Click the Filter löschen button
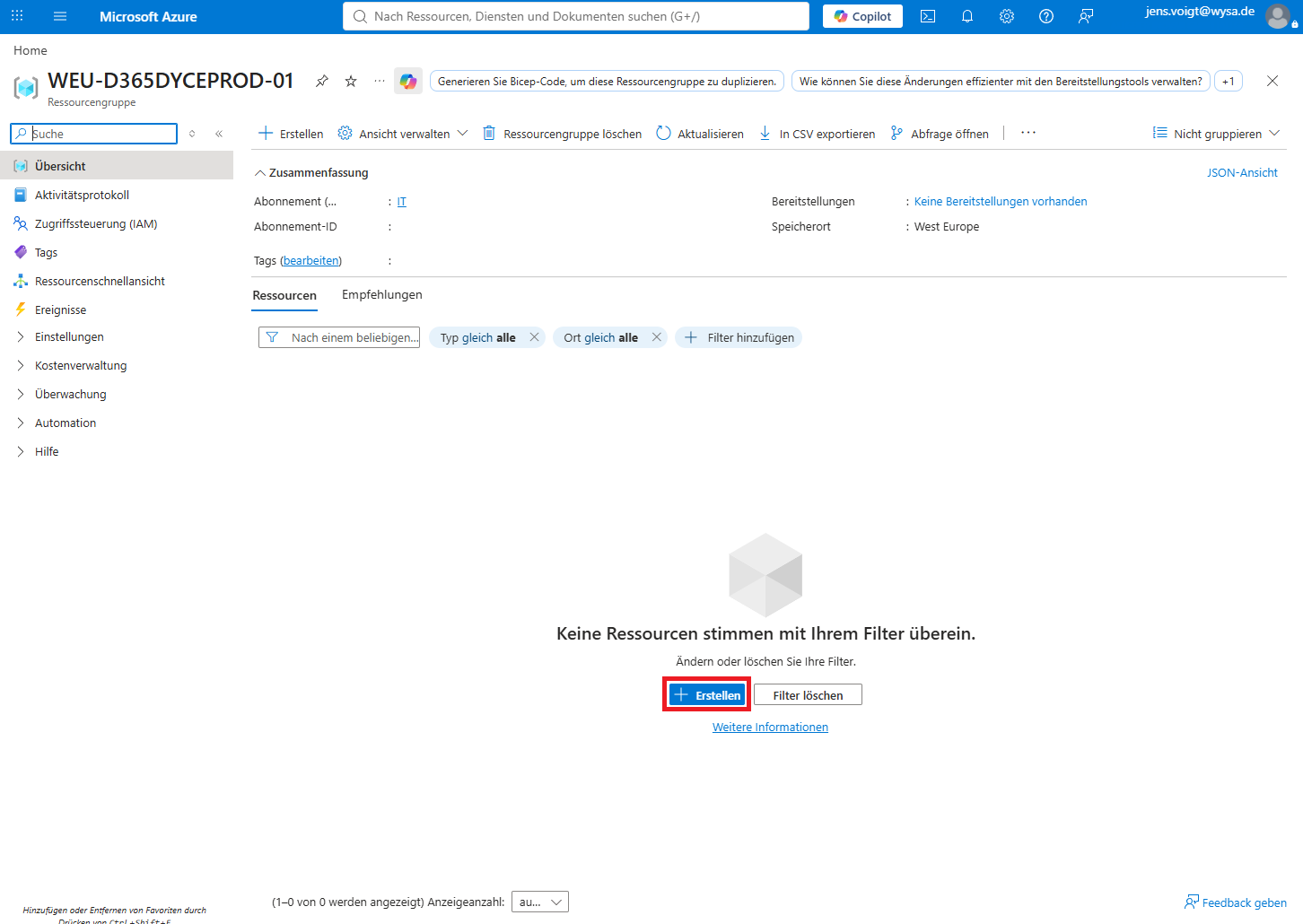Screen dimensions: 1303x924 (x=808, y=695)
